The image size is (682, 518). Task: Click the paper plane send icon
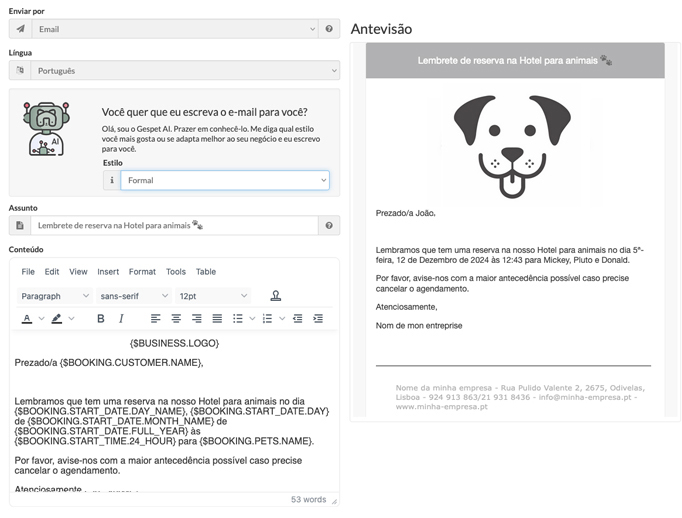pos(20,29)
